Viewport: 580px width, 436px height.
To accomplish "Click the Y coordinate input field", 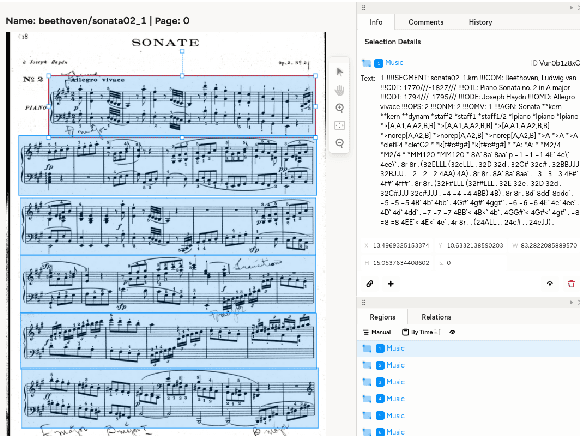I will click(x=470, y=246).
